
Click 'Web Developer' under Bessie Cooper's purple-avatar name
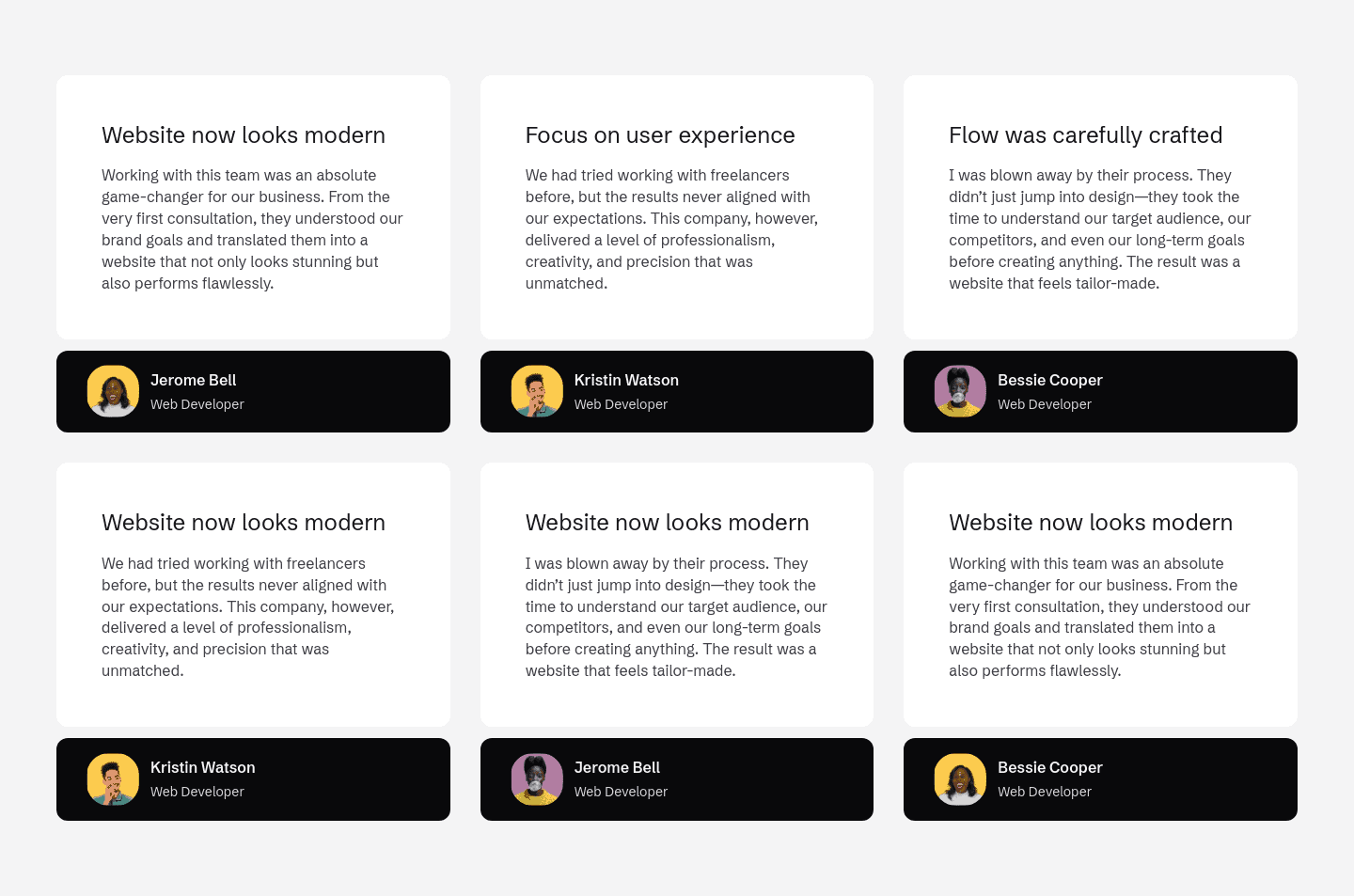click(x=1044, y=404)
